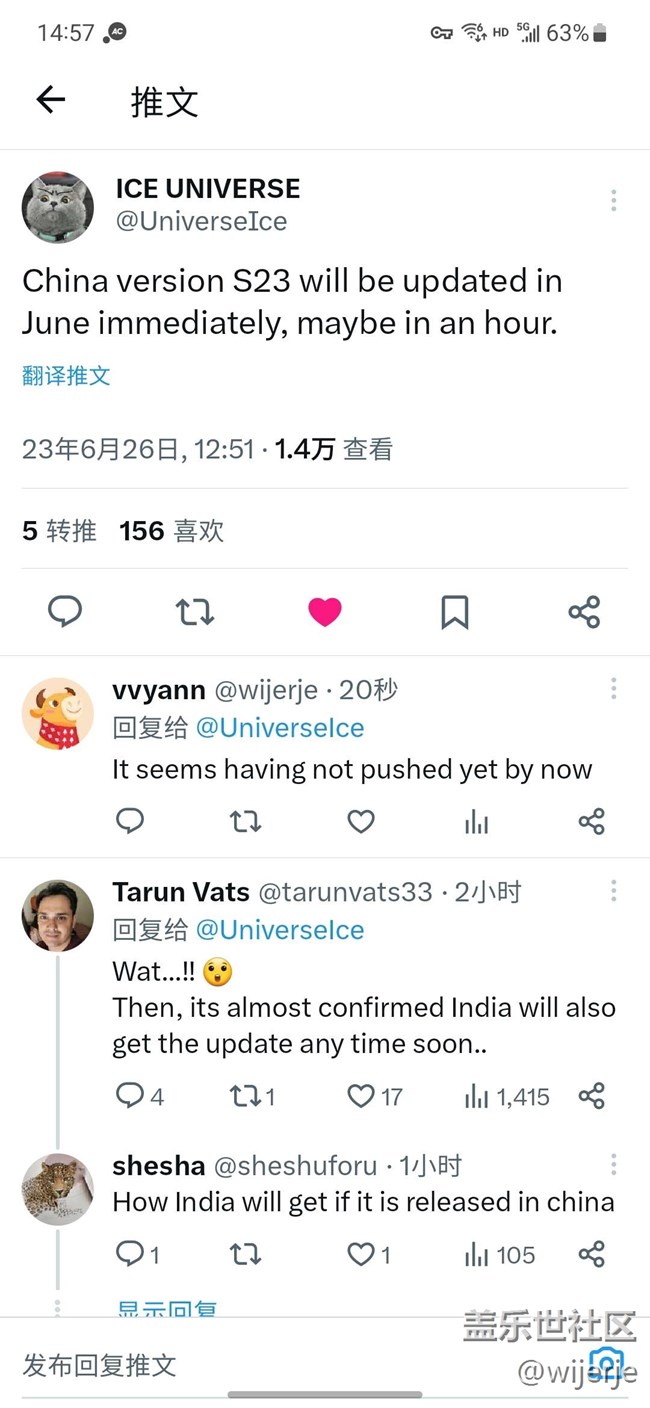The image size is (650, 1408).
Task: Tap the back arrow
Action: pyautogui.click(x=50, y=99)
